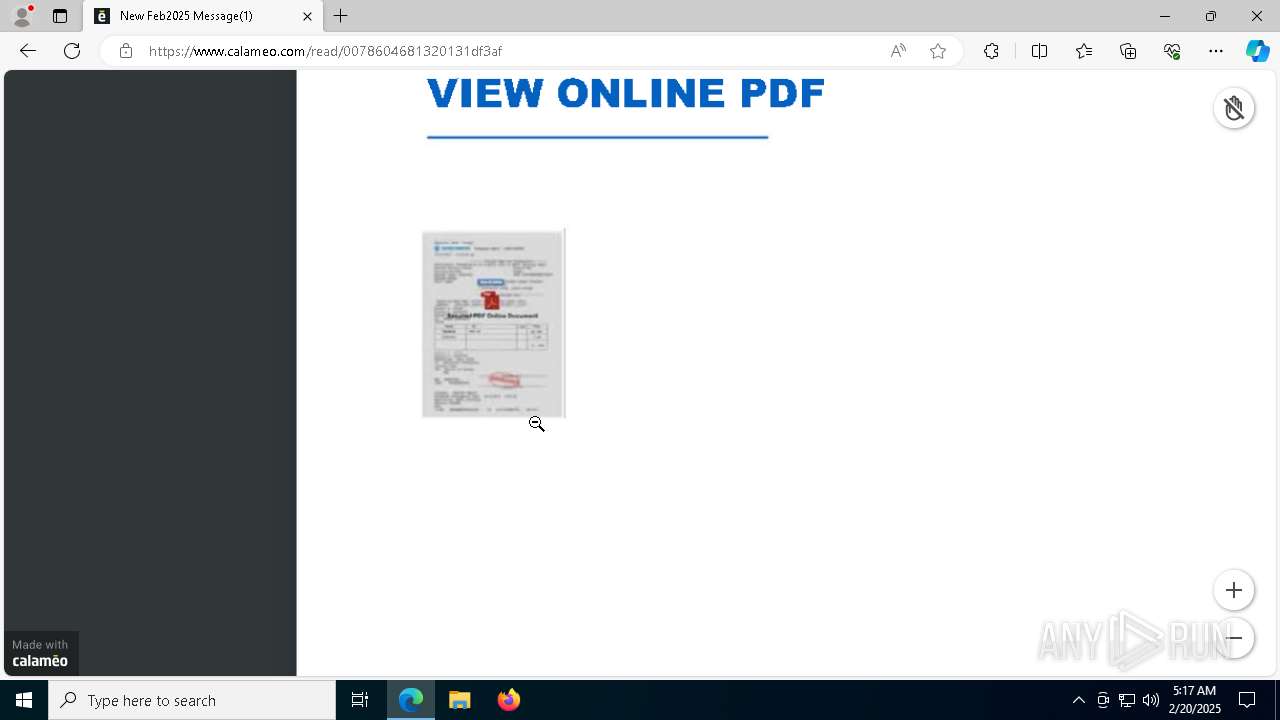Image resolution: width=1280 pixels, height=720 pixels.
Task: Enable Read Aloud for this page
Action: click(x=898, y=51)
